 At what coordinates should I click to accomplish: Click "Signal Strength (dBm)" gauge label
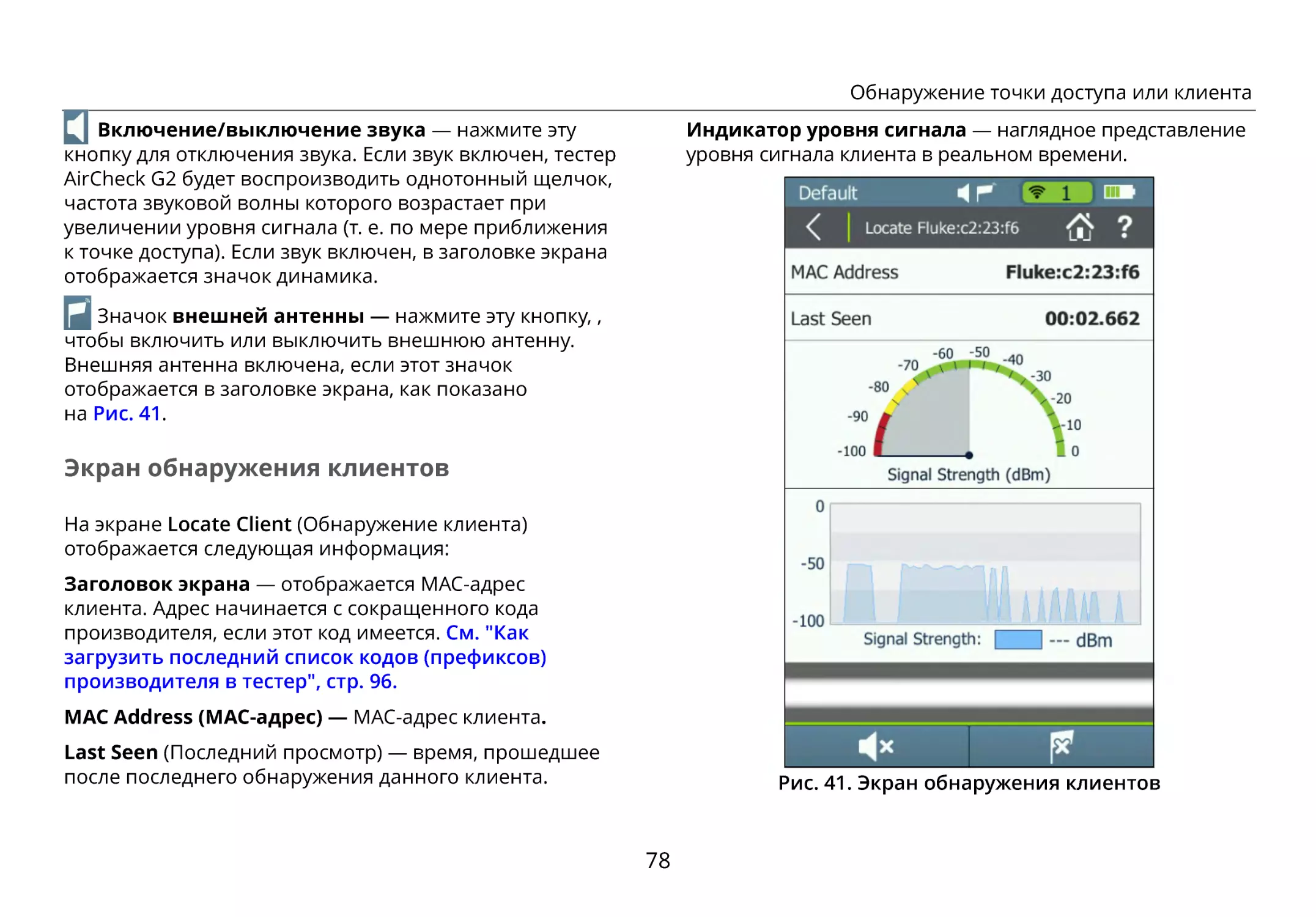point(969,475)
